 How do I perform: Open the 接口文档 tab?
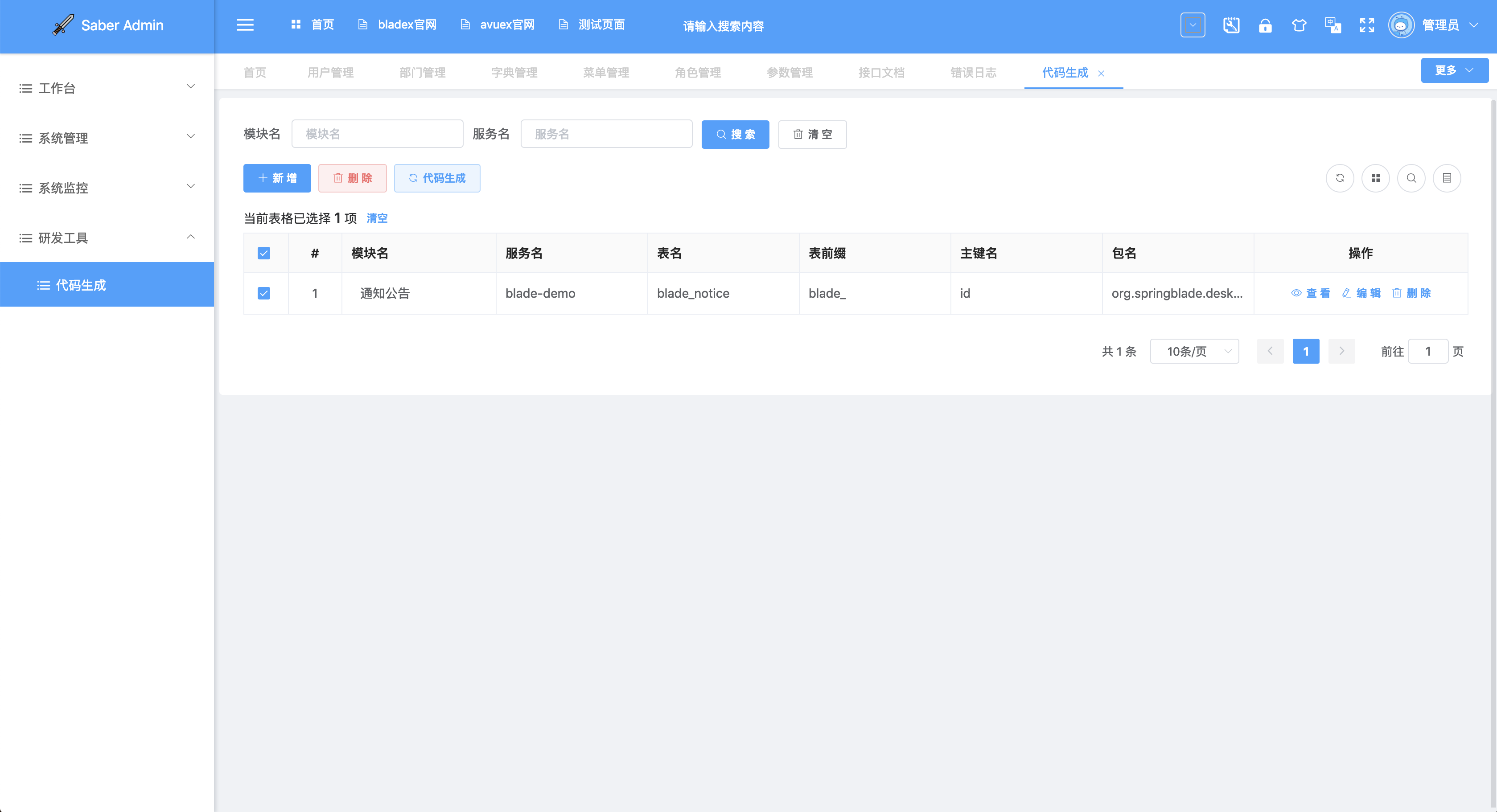[881, 72]
